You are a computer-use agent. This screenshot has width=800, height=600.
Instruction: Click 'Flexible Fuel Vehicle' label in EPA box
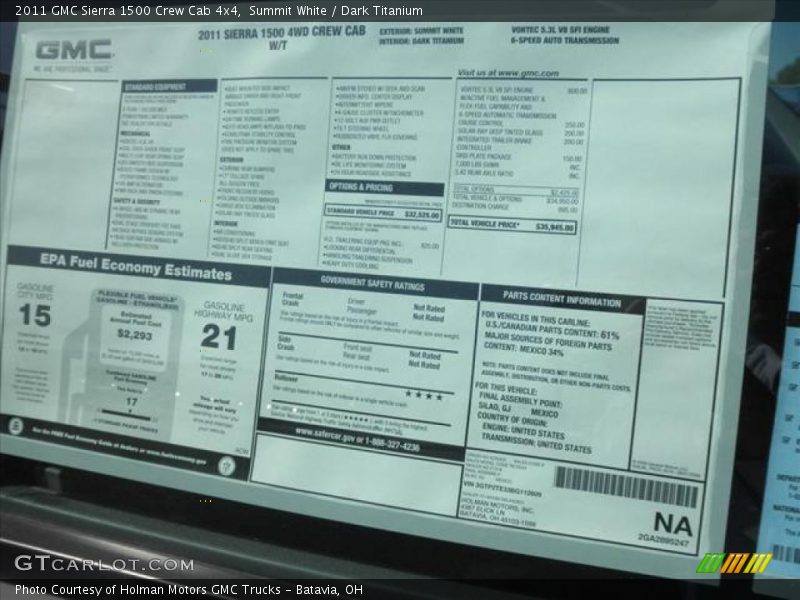[x=138, y=295]
